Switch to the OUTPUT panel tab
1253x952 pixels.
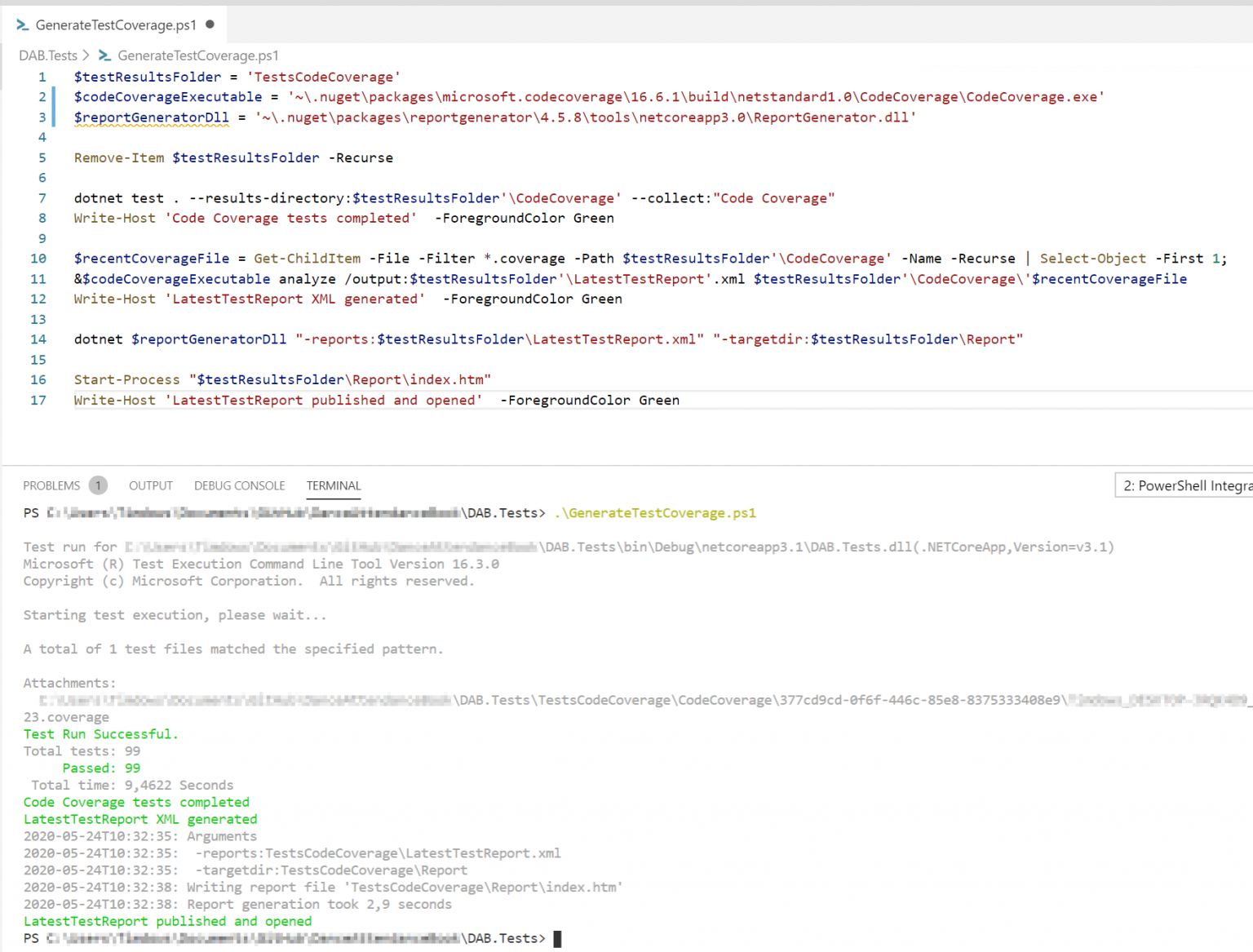point(151,485)
